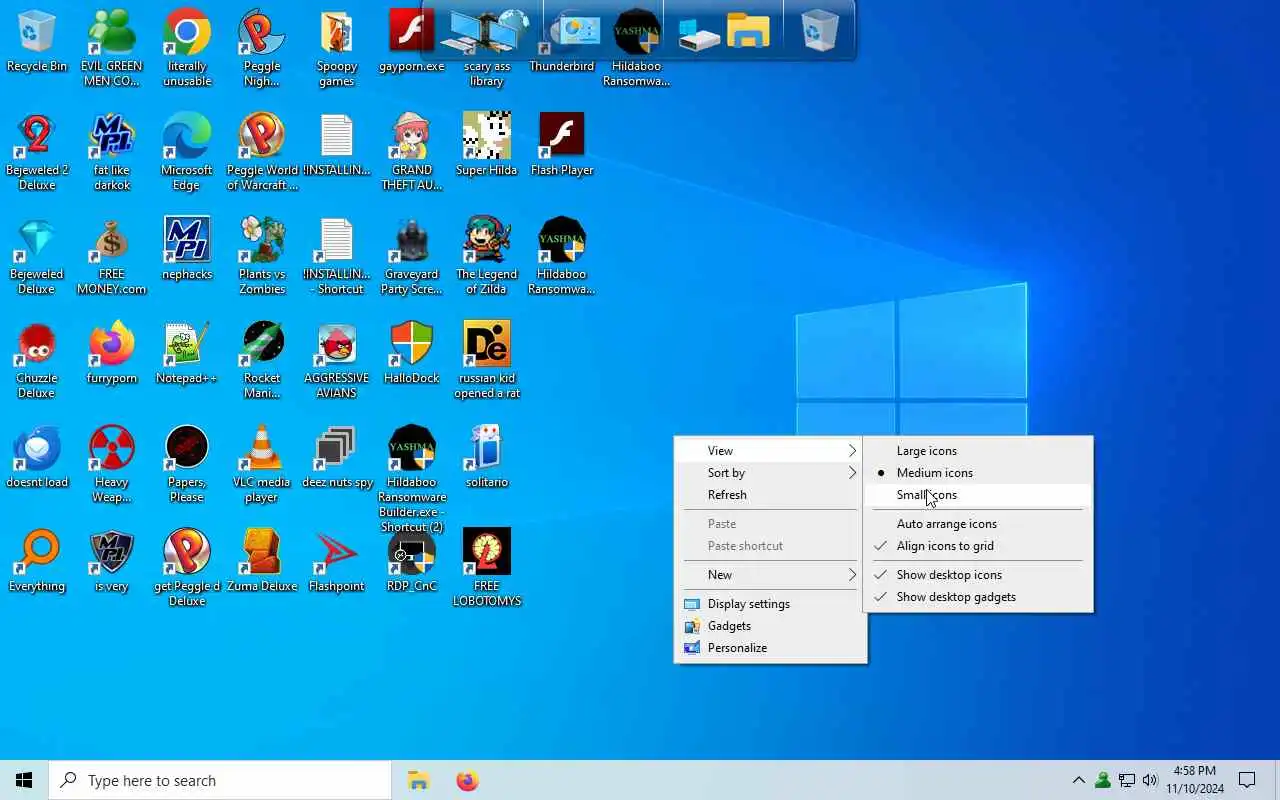Select the Everything search icon
Image resolution: width=1280 pixels, height=800 pixels.
(x=37, y=560)
